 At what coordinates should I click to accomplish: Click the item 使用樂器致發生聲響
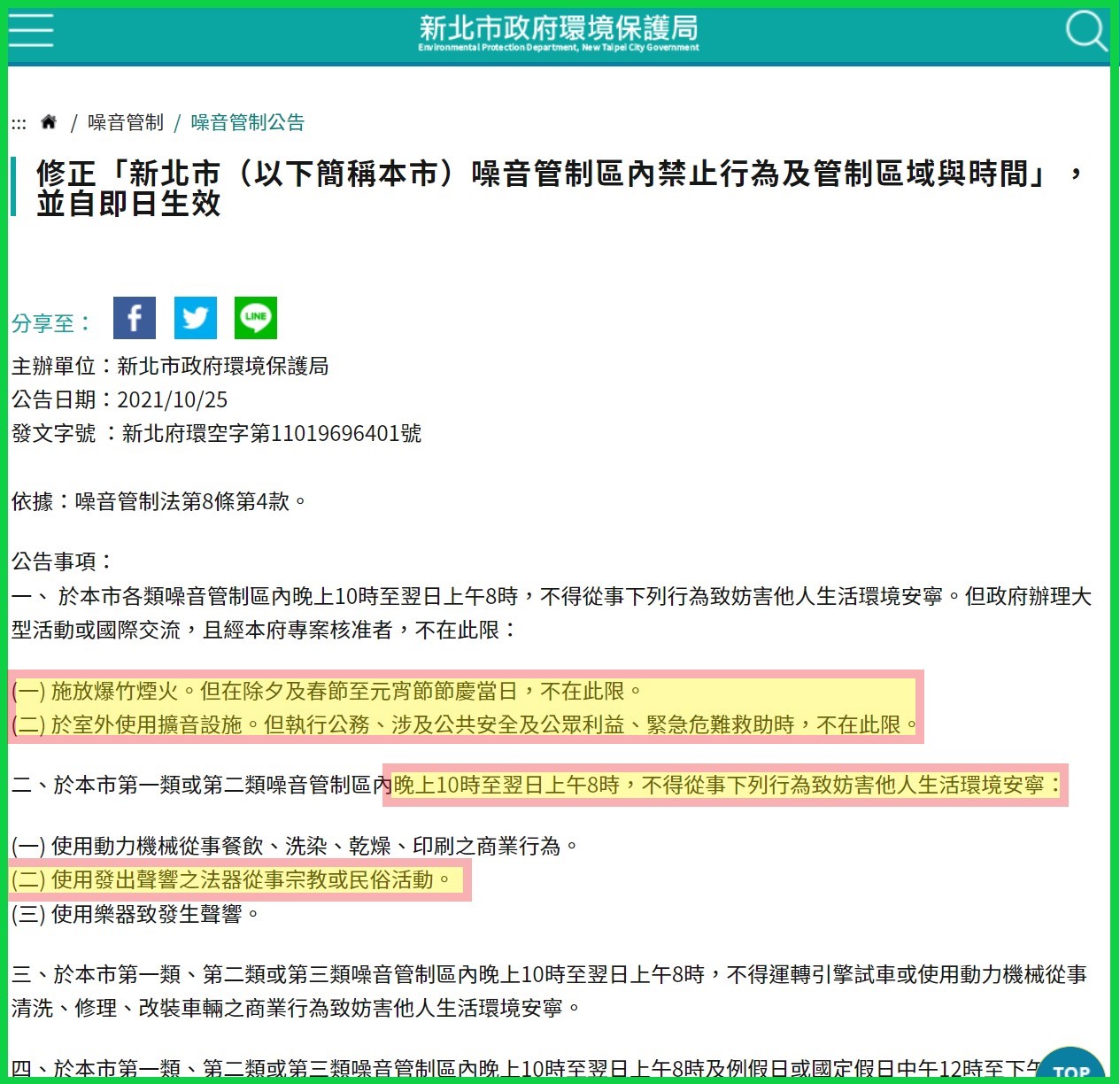135,914
